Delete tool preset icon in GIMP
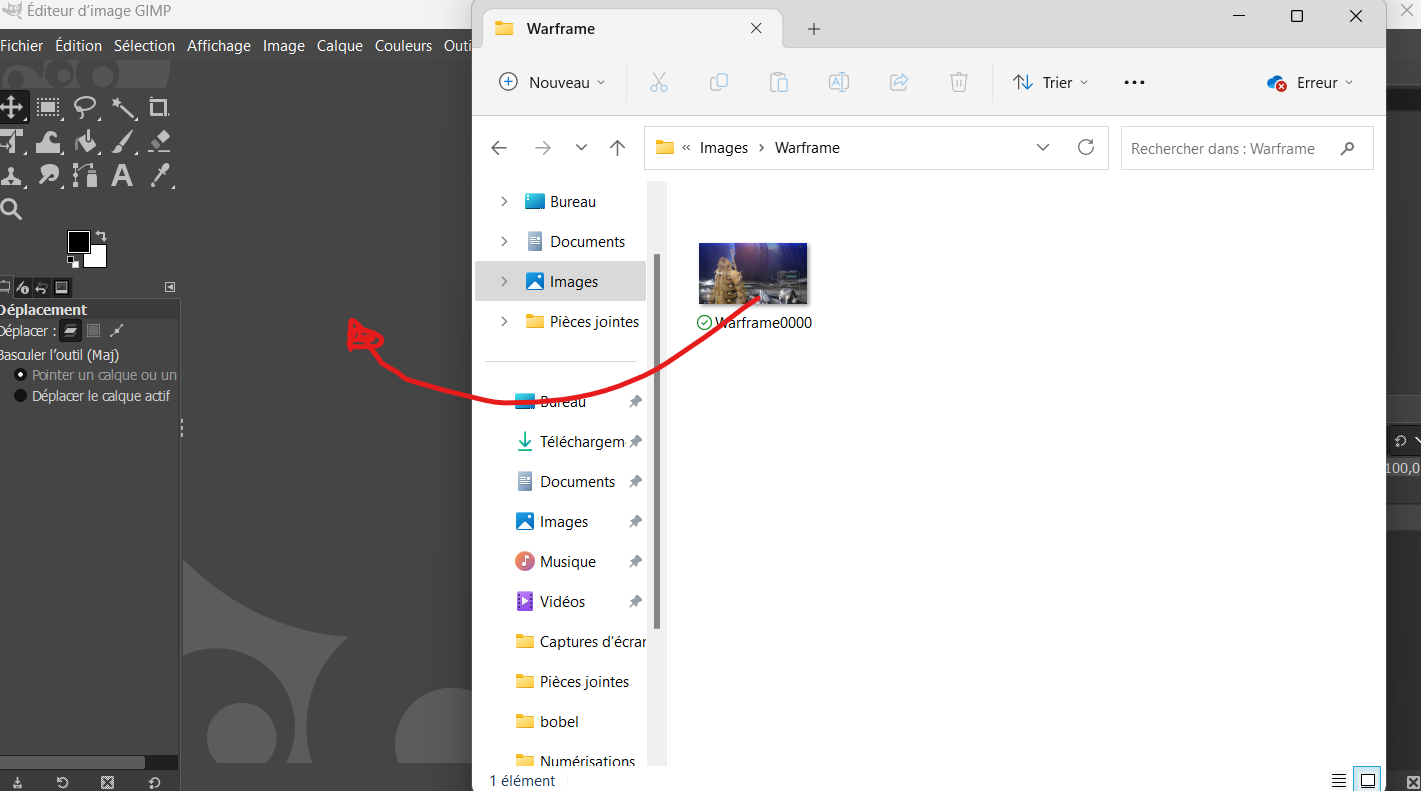 tap(108, 782)
